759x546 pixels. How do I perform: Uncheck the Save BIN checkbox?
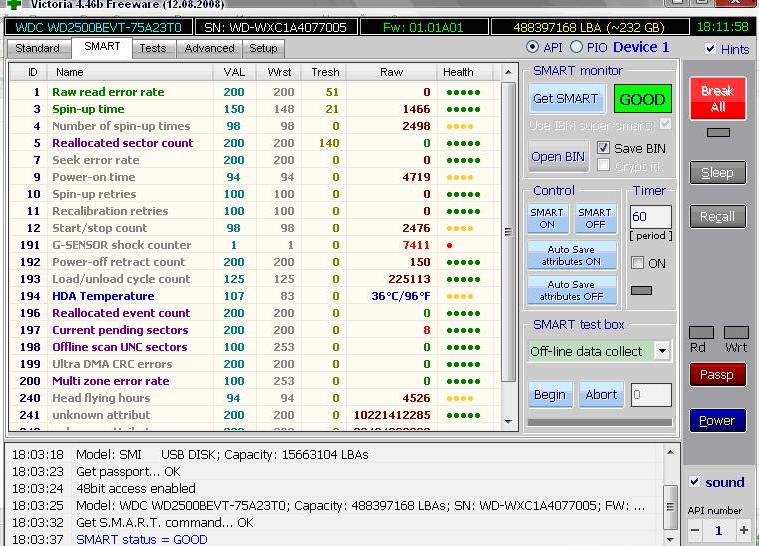pyautogui.click(x=603, y=148)
